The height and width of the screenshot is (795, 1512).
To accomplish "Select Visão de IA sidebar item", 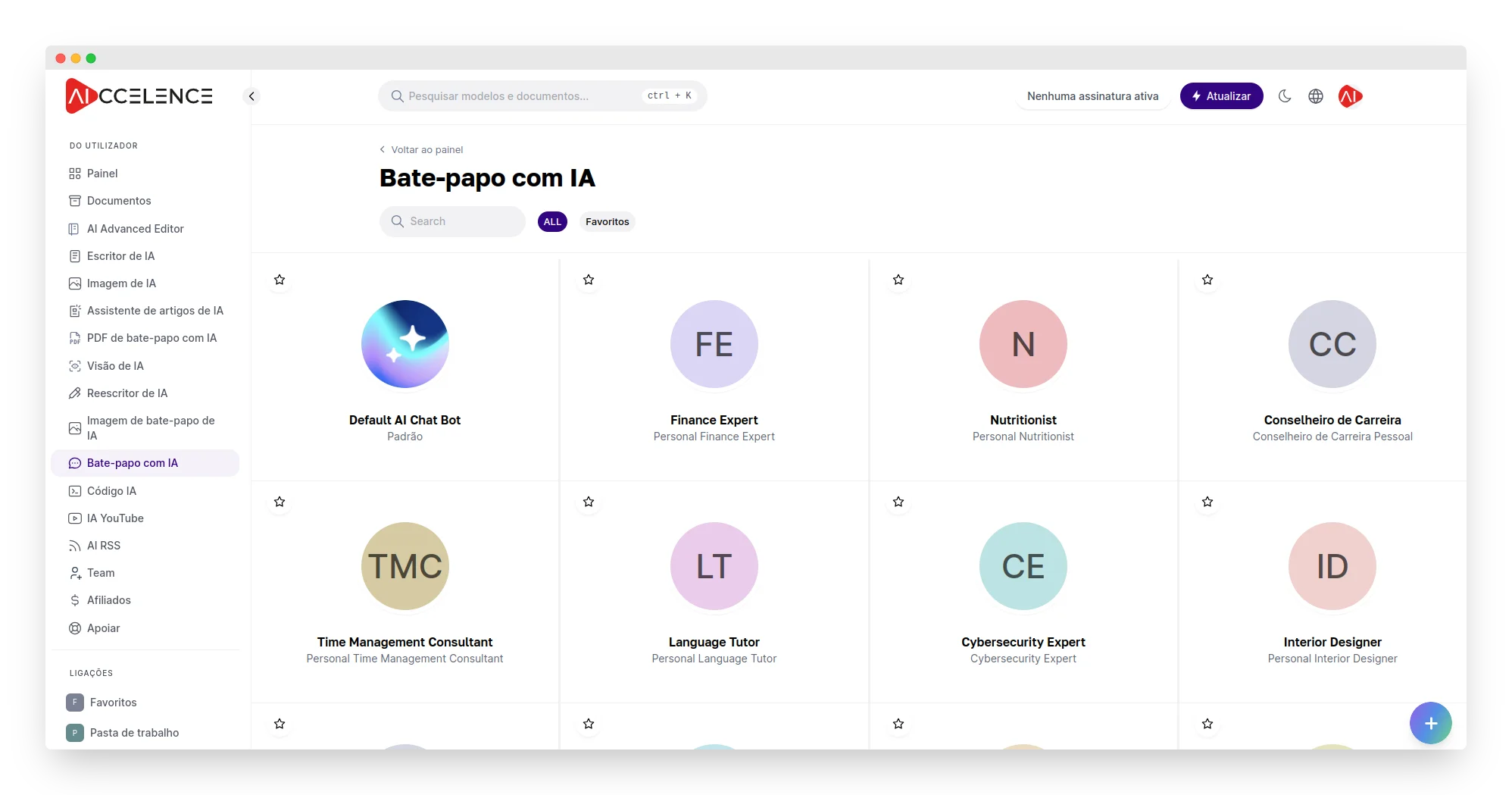I will click(115, 366).
